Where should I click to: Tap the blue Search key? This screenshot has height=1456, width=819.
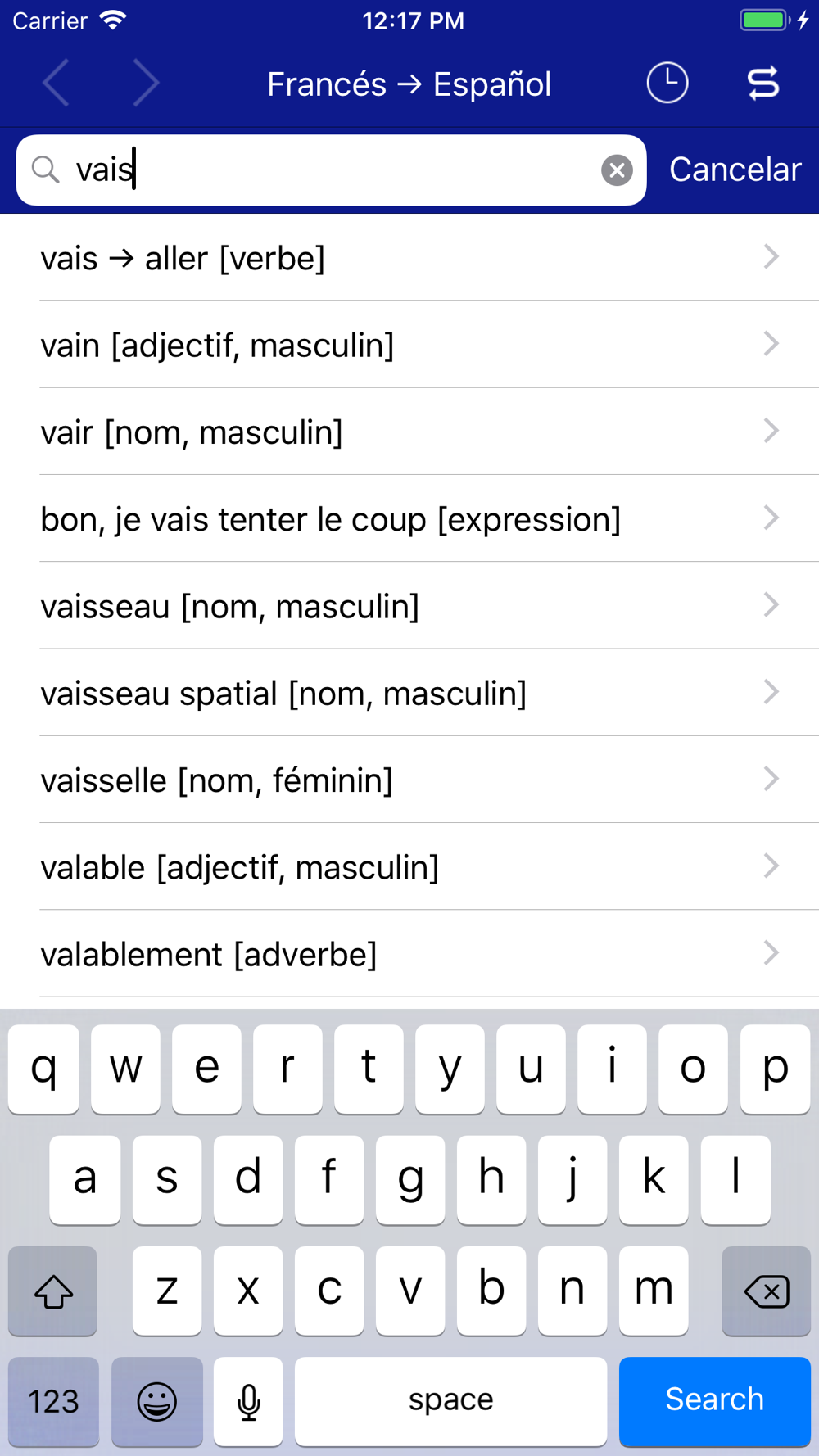[x=715, y=1401]
